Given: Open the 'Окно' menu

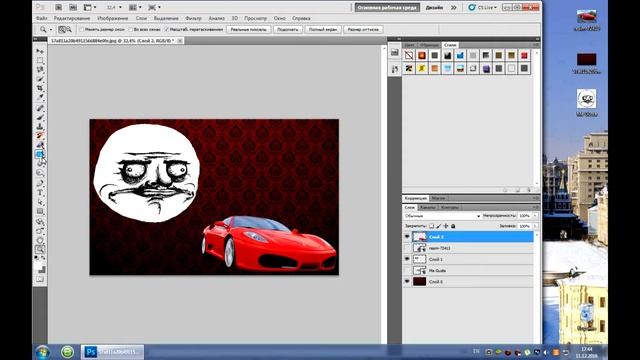Looking at the screenshot, I should (279, 18).
